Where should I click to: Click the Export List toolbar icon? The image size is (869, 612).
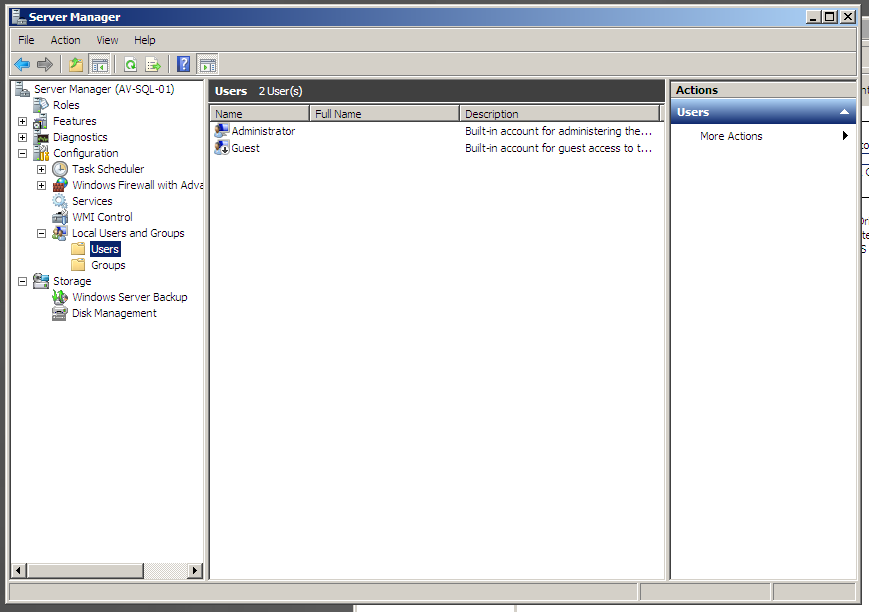[153, 65]
